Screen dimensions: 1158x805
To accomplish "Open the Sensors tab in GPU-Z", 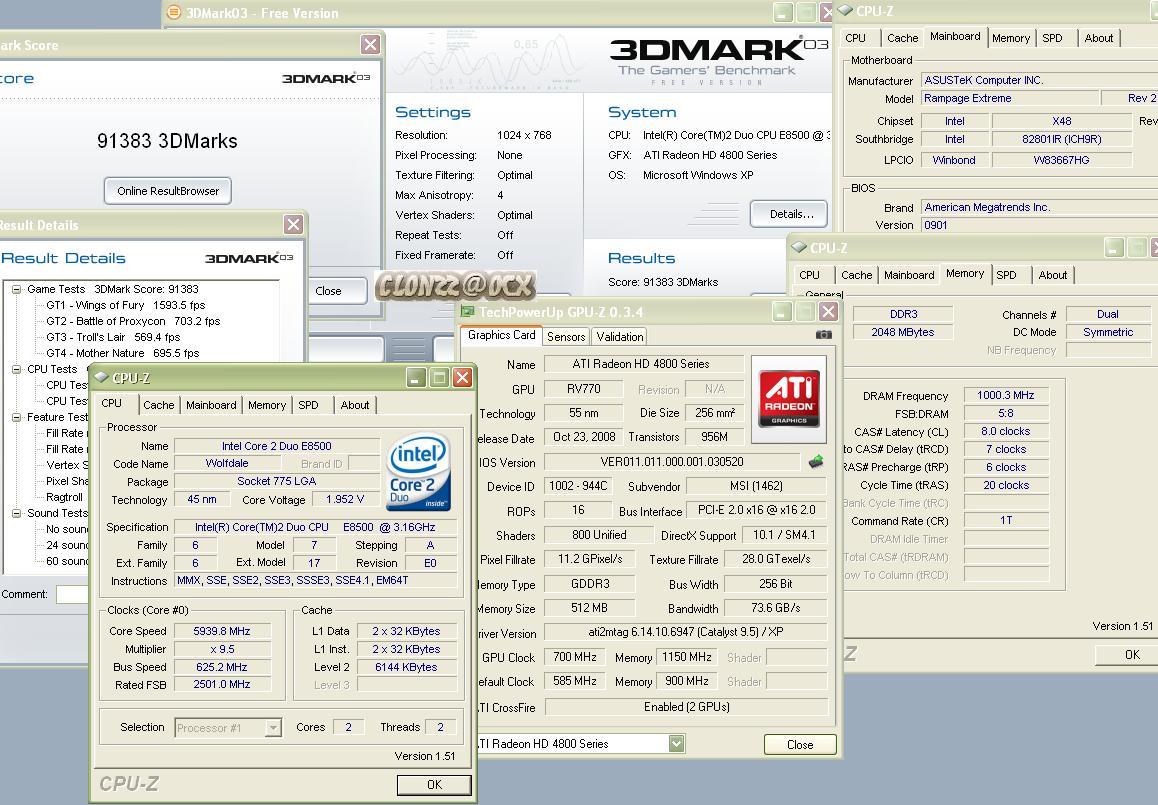I will tap(566, 337).
